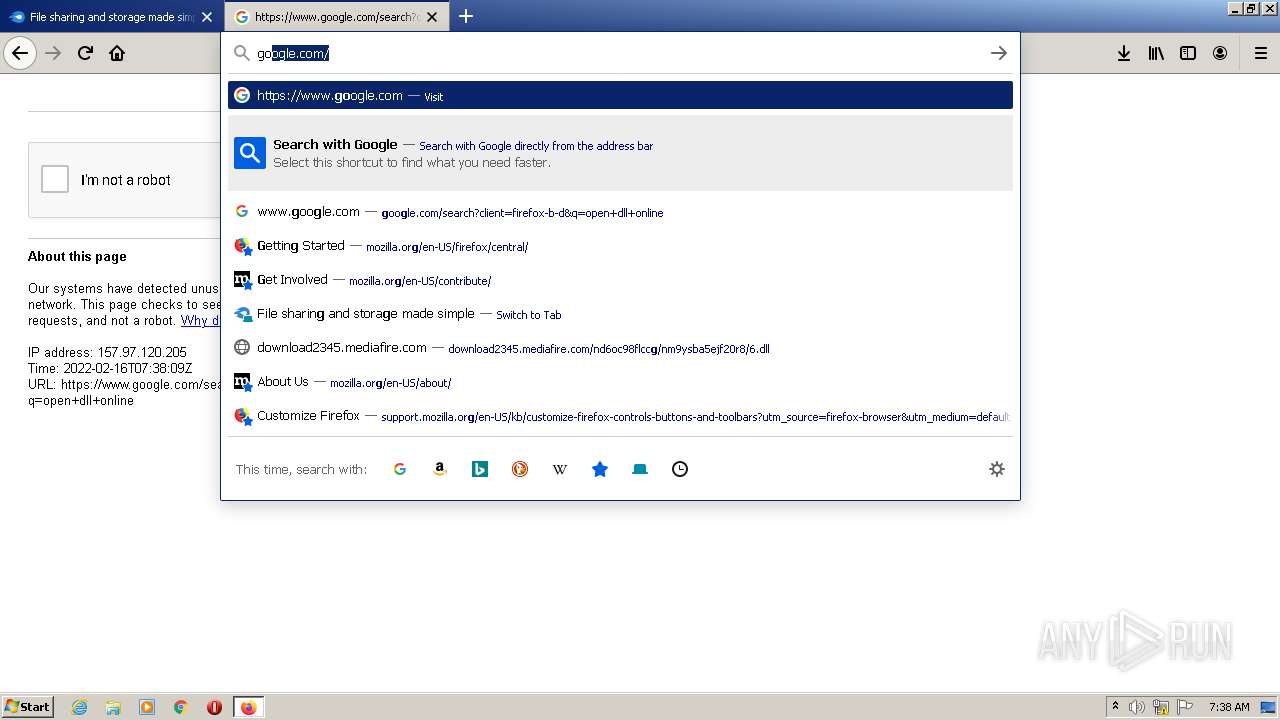The height and width of the screenshot is (720, 1280).
Task: Search open tabs with the tabs icon
Action: click(x=640, y=469)
